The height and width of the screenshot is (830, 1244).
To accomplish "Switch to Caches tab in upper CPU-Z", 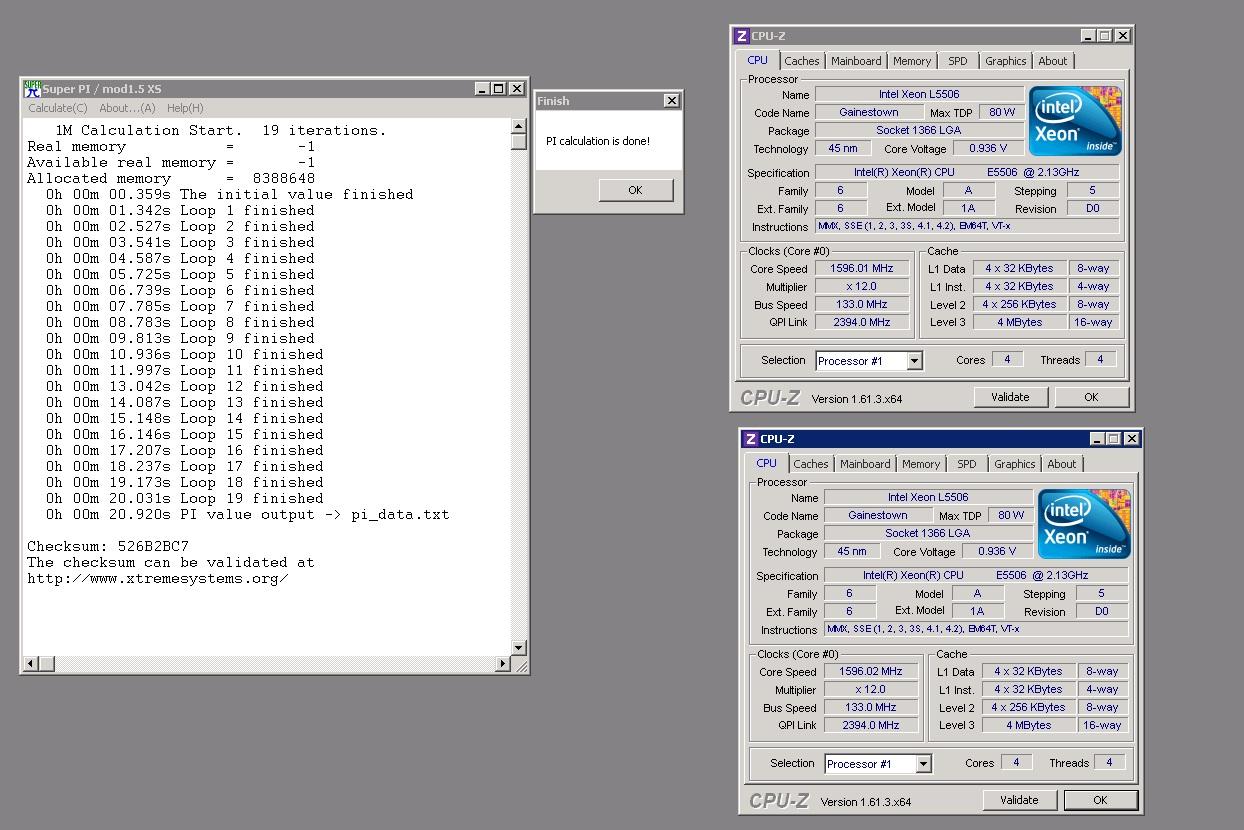I will click(x=801, y=61).
